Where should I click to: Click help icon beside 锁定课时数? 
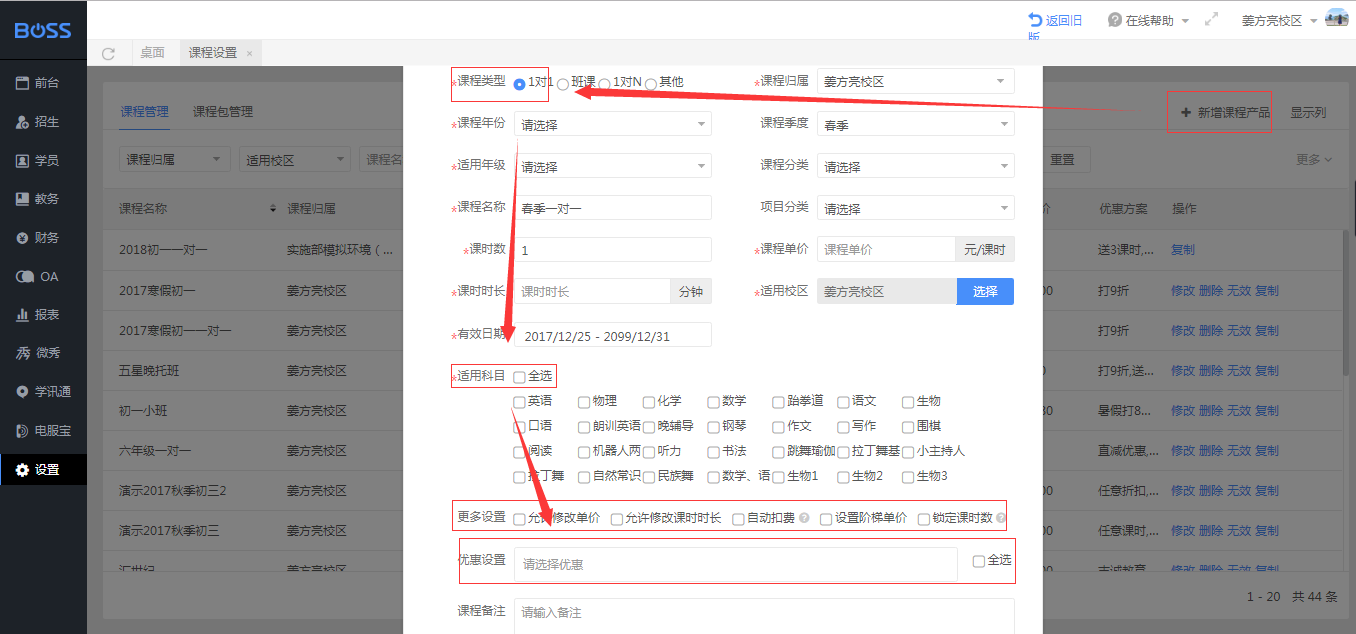click(1001, 518)
